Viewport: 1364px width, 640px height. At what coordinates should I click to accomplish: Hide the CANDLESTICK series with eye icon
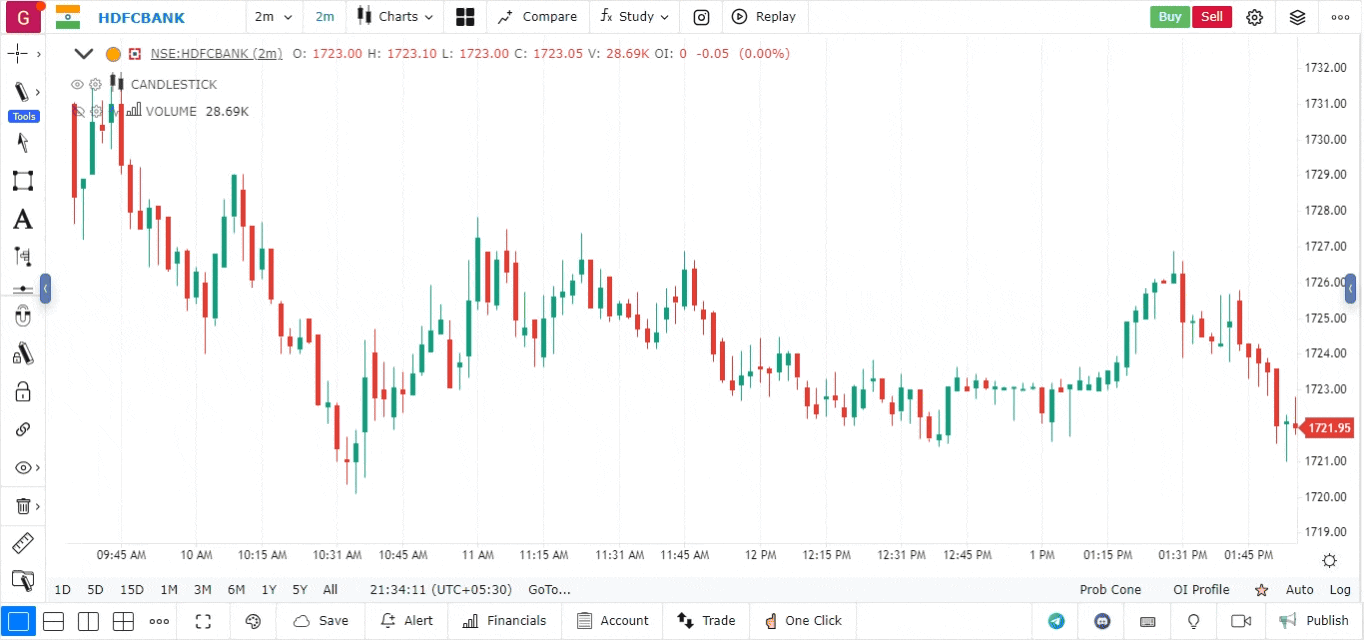pyautogui.click(x=77, y=85)
